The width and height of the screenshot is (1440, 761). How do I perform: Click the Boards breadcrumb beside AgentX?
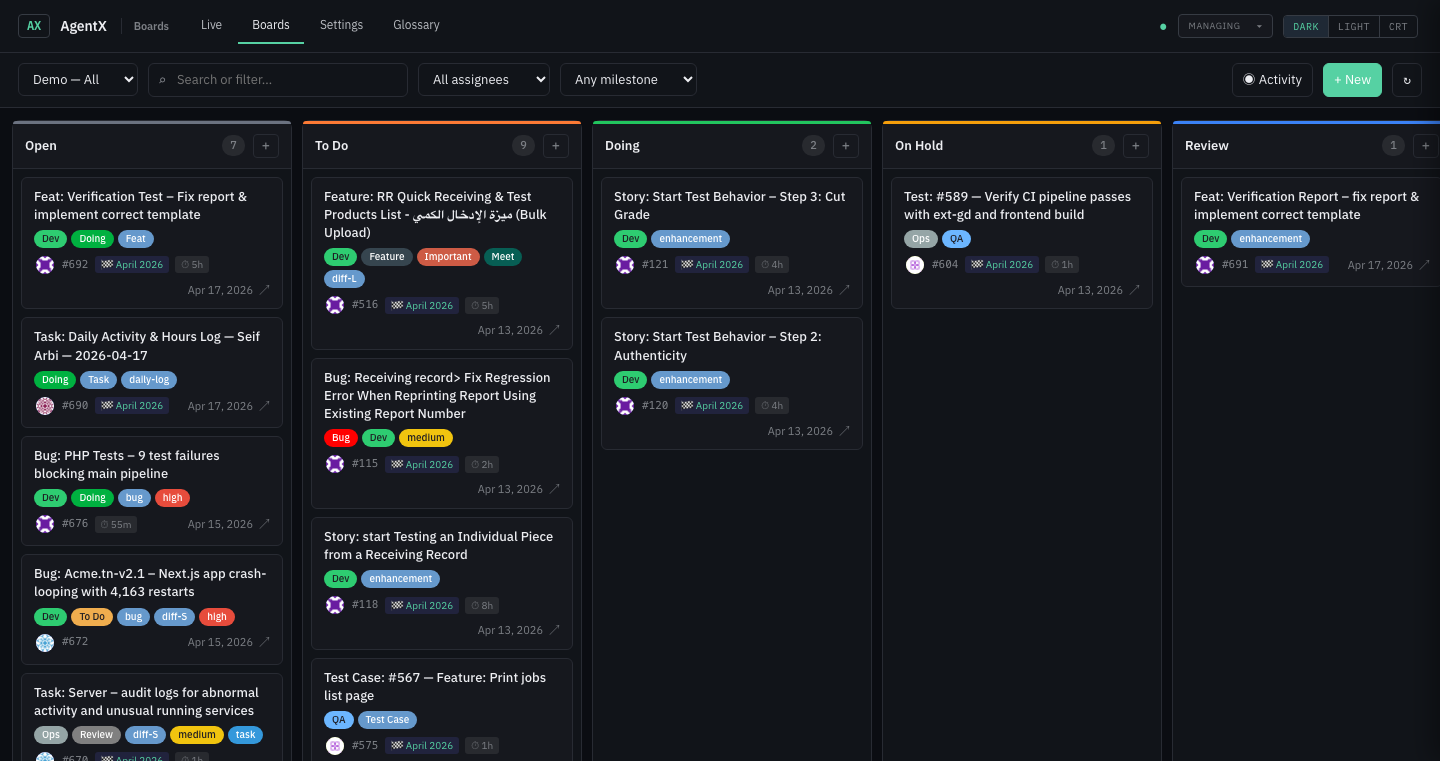click(151, 27)
